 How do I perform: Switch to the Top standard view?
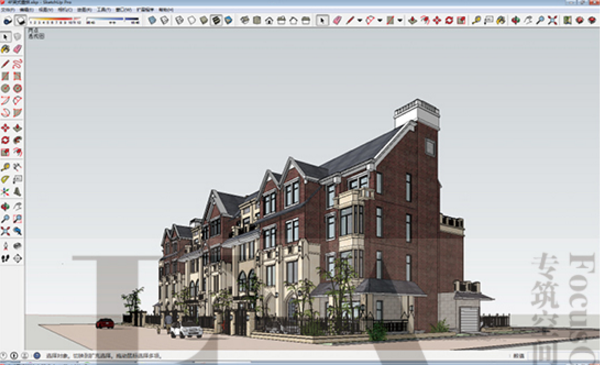257,20
